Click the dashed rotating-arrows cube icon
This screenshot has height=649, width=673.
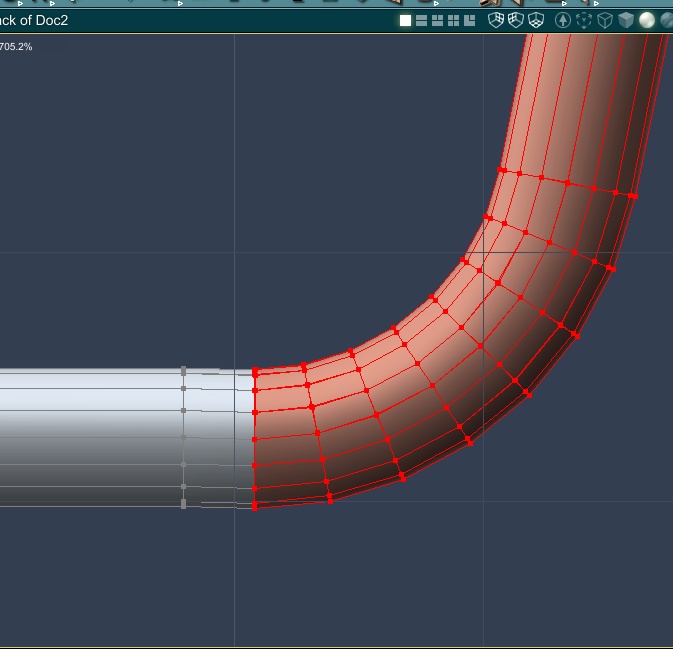584,20
